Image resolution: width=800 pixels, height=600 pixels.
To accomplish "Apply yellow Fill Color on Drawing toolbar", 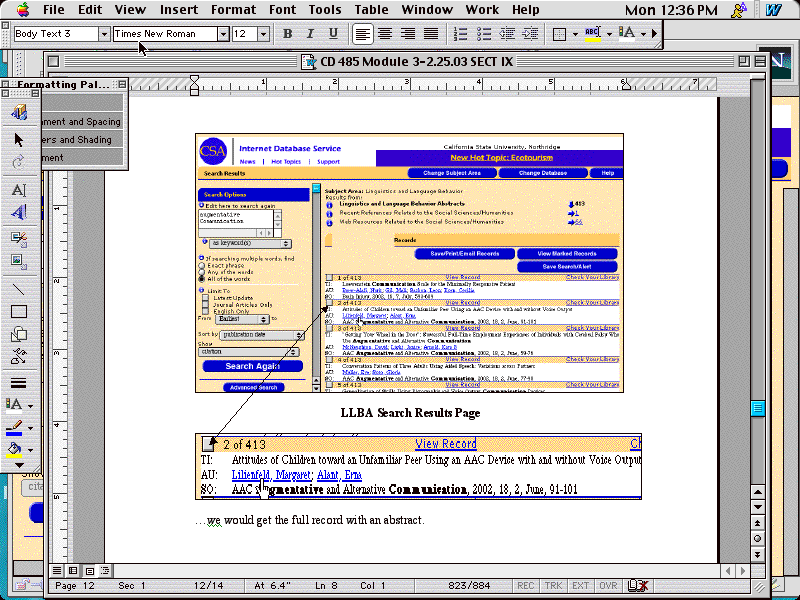I will (15, 450).
